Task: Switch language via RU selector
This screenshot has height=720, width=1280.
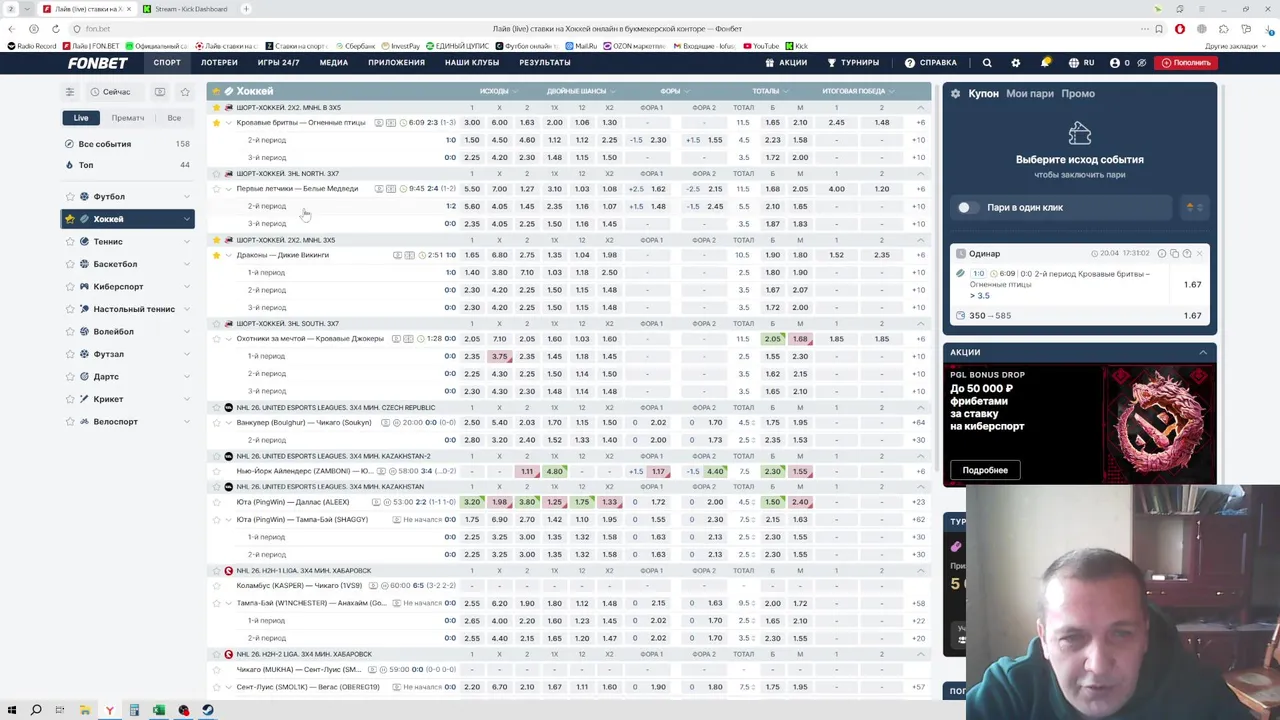Action: pyautogui.click(x=1082, y=62)
